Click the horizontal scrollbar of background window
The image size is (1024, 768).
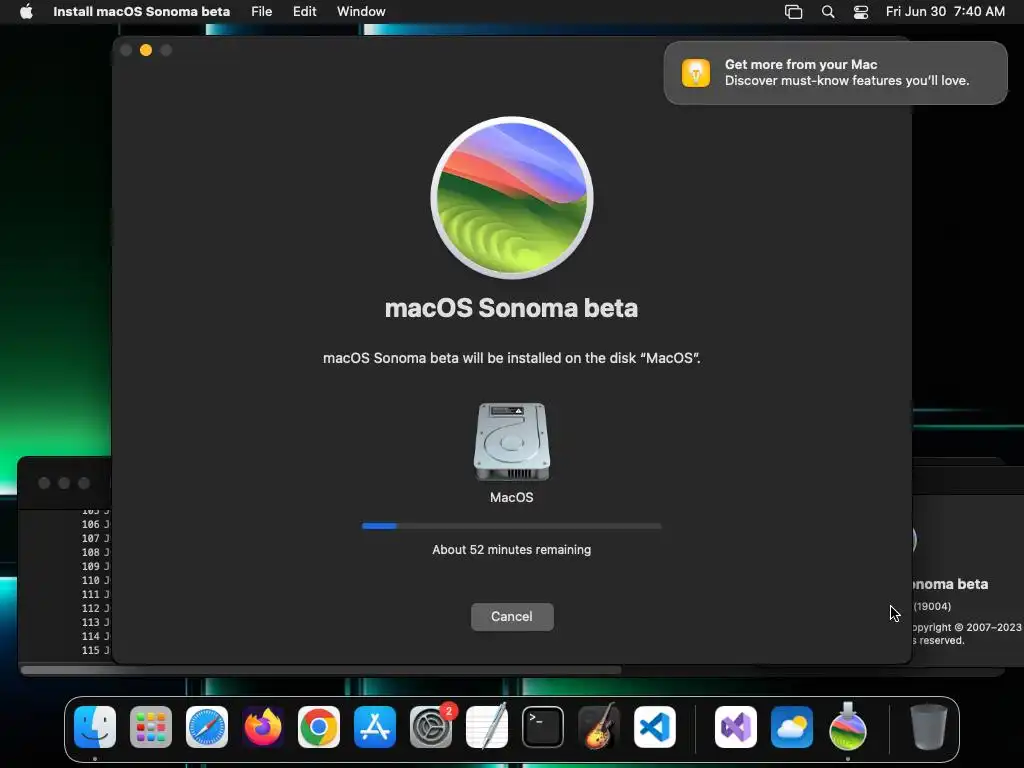click(x=321, y=670)
